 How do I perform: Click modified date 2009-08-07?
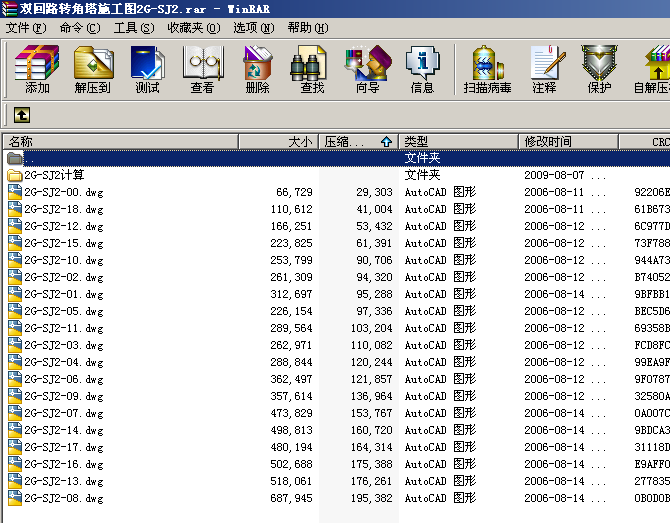click(554, 175)
